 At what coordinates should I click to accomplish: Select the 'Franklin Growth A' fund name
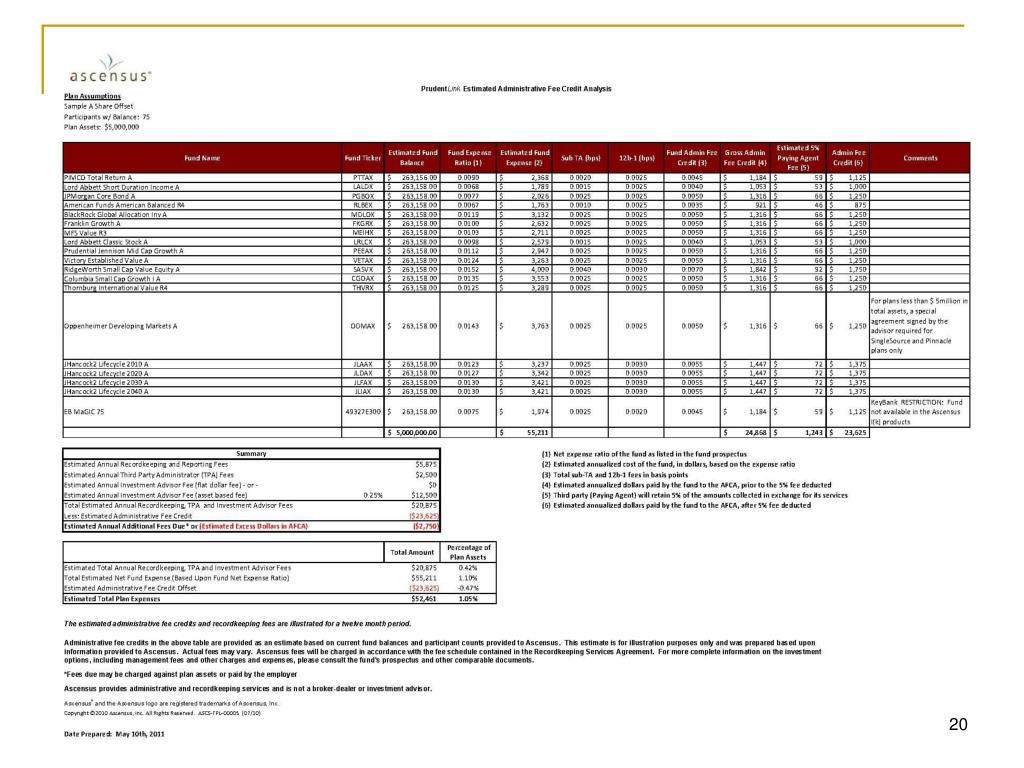[92, 223]
